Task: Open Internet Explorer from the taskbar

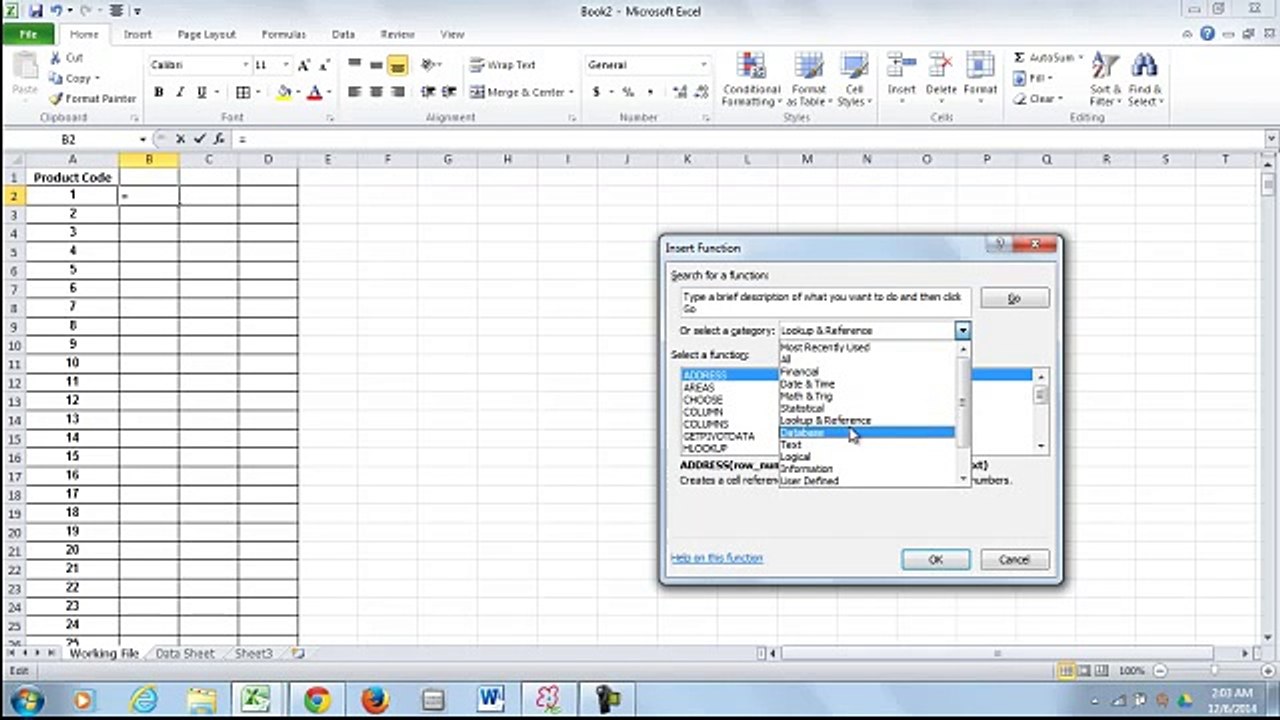Action: tap(143, 699)
